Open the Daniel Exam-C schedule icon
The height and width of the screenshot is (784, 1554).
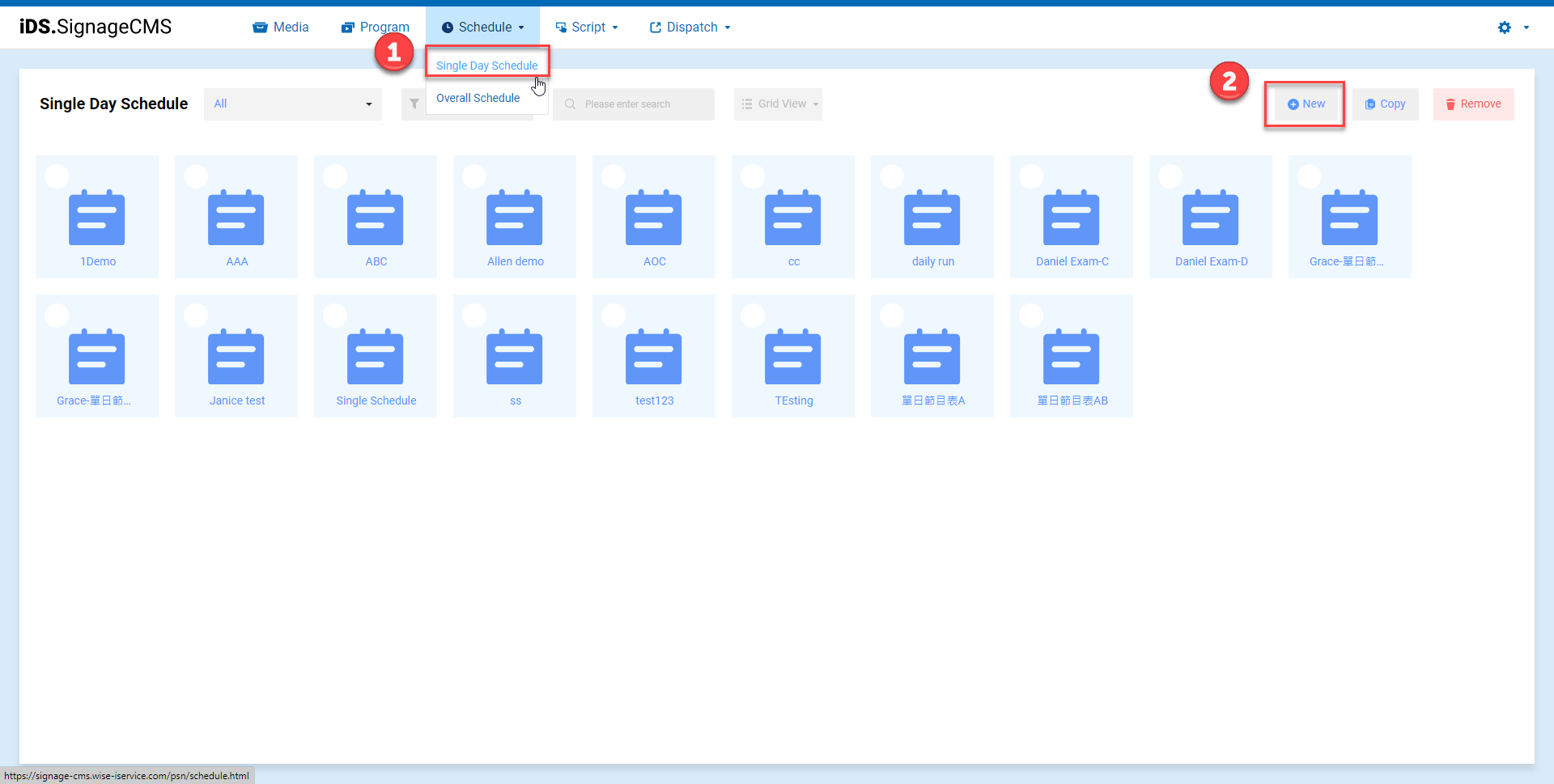1072,218
